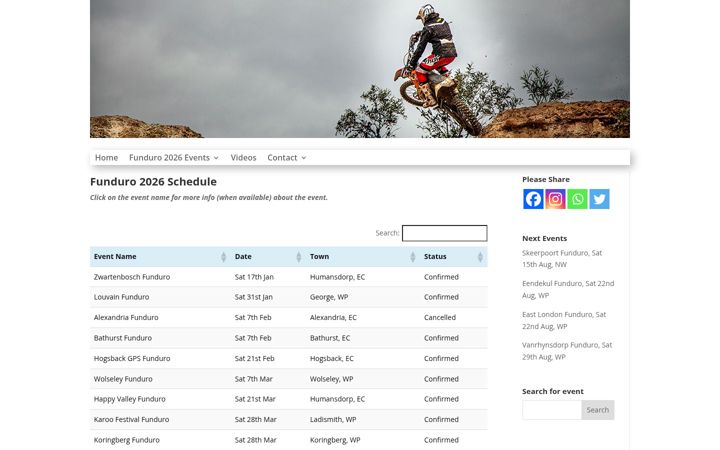720x450 pixels.
Task: Expand the Contact menu
Action: [287, 158]
